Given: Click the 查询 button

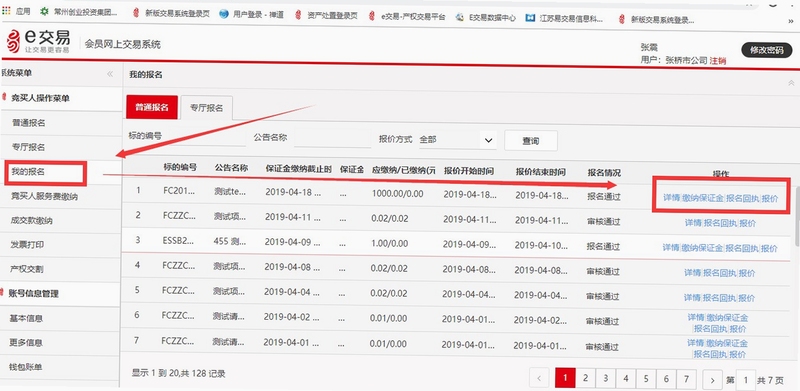Looking at the screenshot, I should [531, 141].
